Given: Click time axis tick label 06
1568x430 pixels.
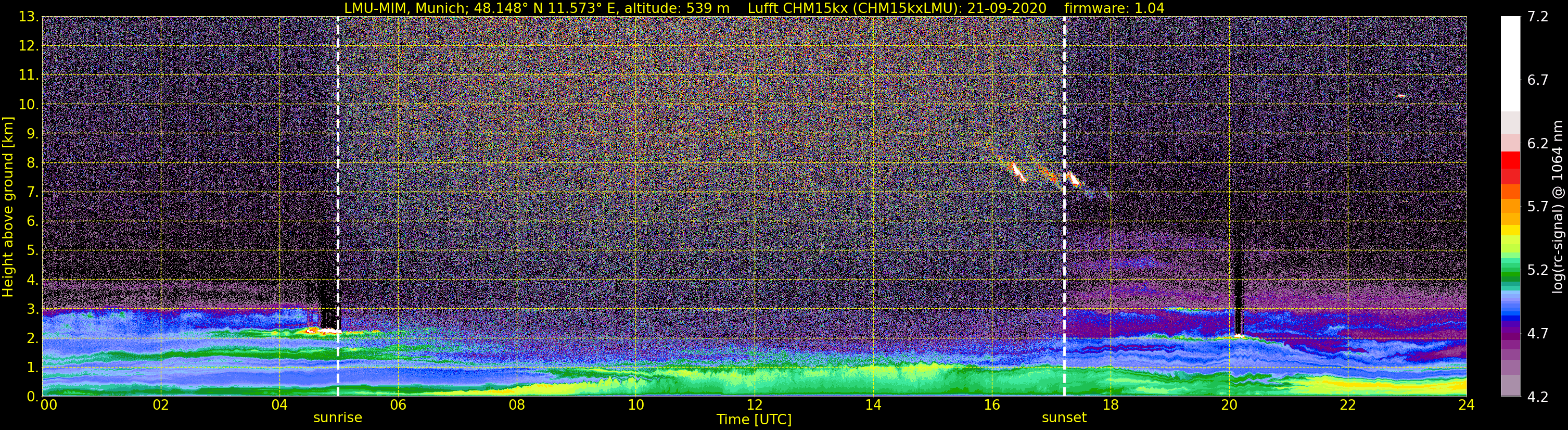Looking at the screenshot, I should click(398, 405).
